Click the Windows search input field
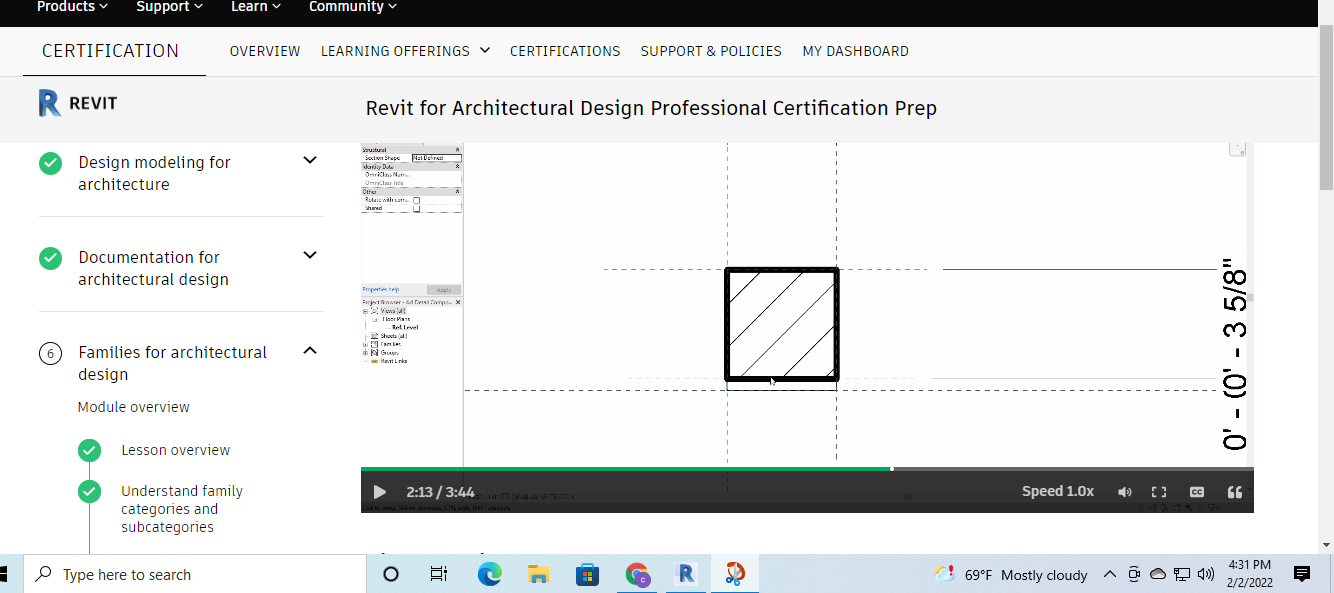Screen dimensions: 1334x593 (x=150, y=574)
